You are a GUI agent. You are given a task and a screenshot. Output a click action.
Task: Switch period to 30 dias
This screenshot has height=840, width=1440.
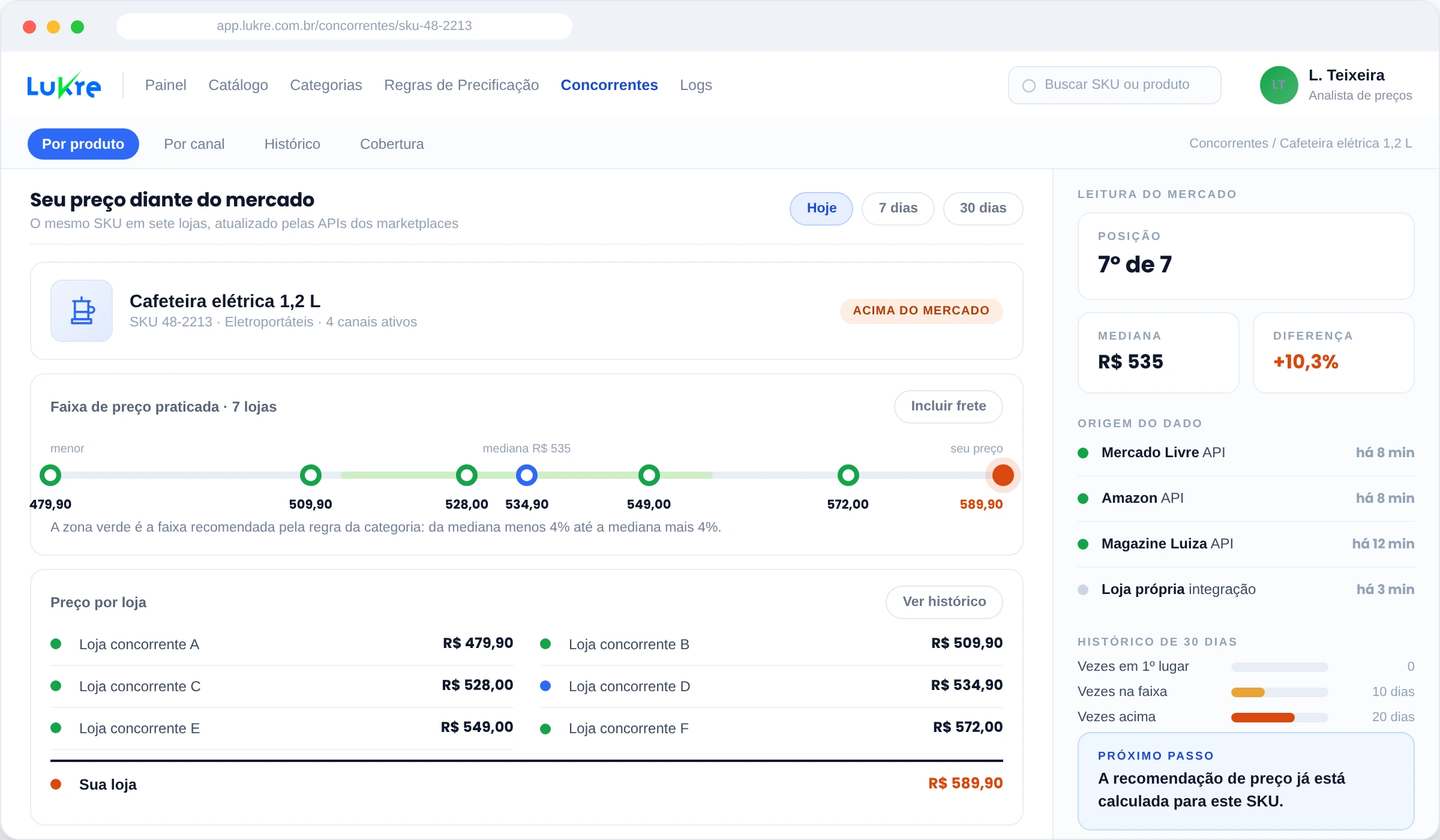click(983, 208)
